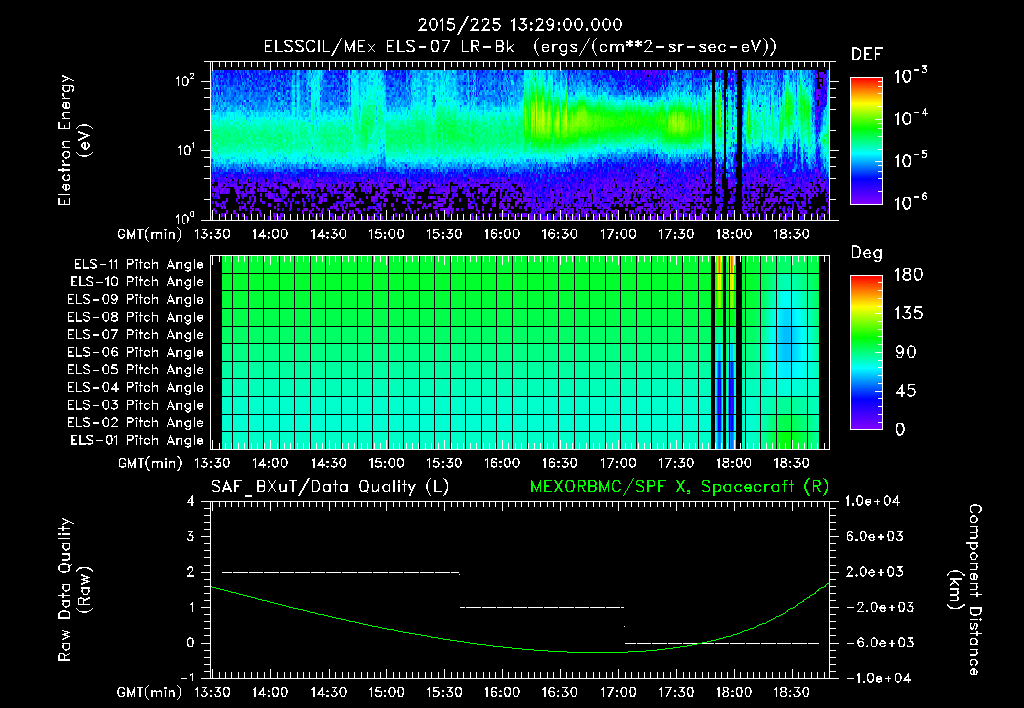Click the 17:30 time label under pitch angle plot
Screen dimensions: 1024x708
coord(675,463)
